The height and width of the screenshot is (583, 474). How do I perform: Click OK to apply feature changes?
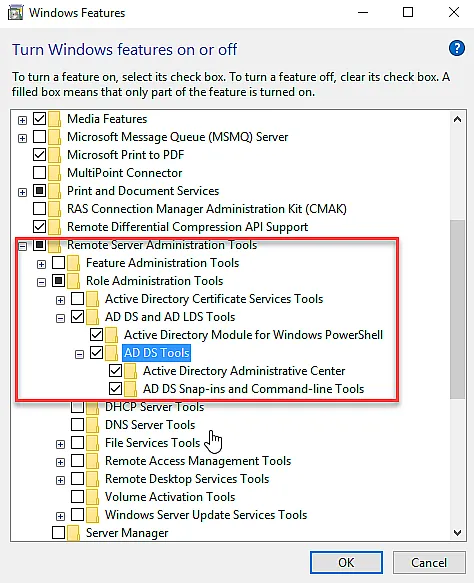click(346, 563)
